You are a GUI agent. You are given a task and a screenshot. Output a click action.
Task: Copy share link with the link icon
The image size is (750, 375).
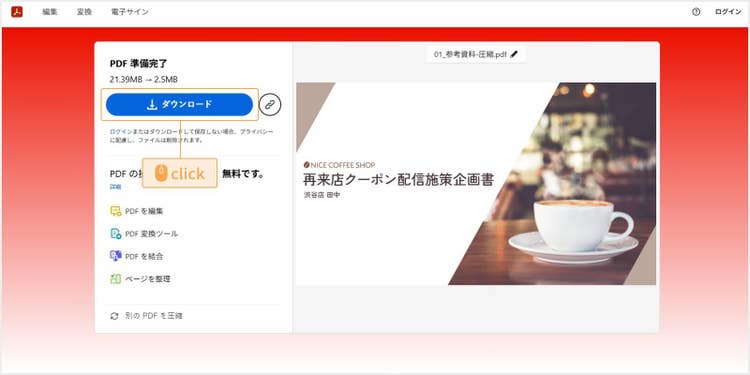pos(270,104)
